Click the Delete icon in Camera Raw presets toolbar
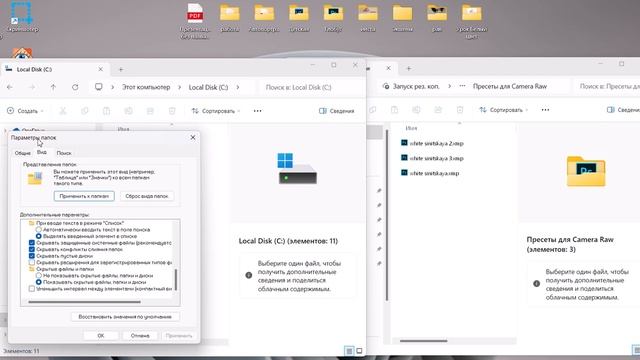The image size is (640, 360). click(x=460, y=110)
